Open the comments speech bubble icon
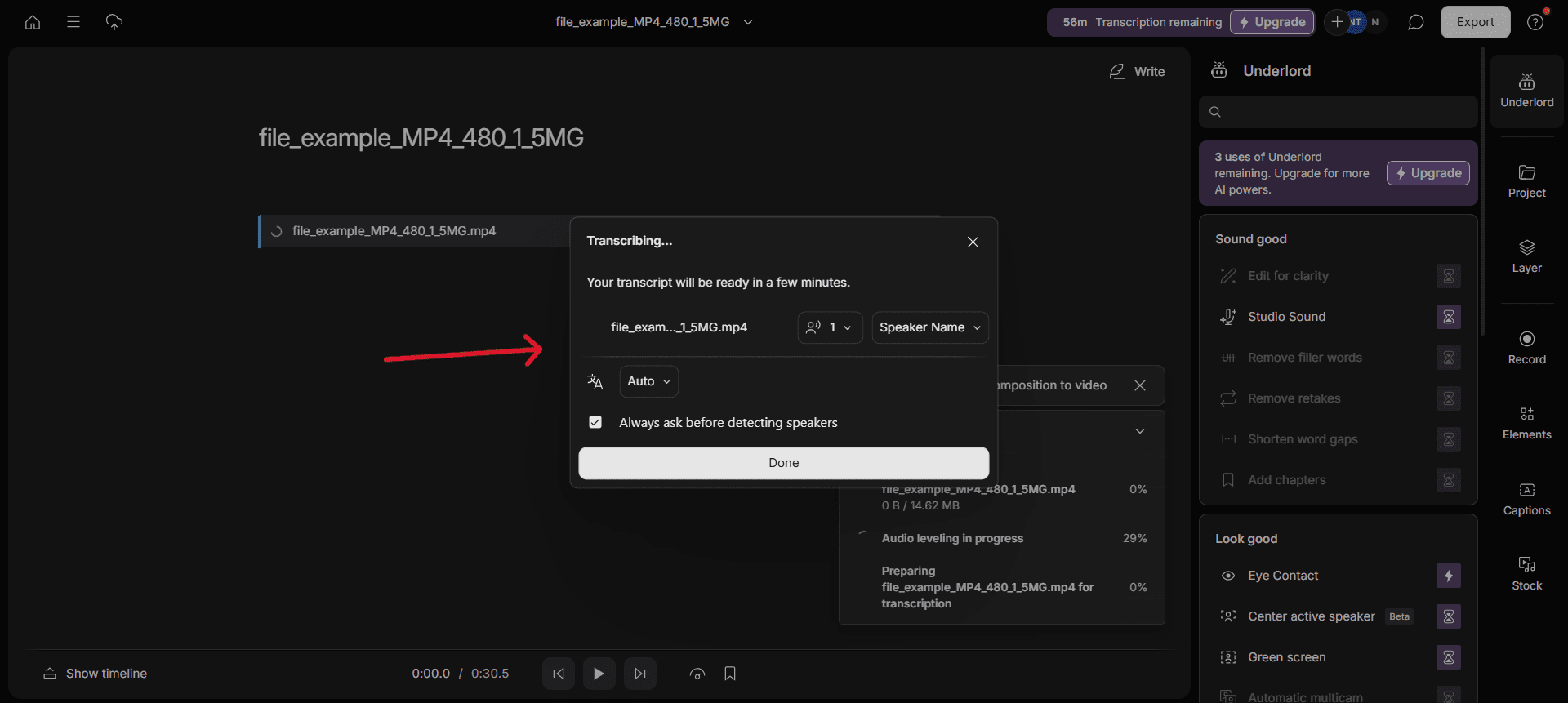The width and height of the screenshot is (1568, 703). pos(1416,22)
